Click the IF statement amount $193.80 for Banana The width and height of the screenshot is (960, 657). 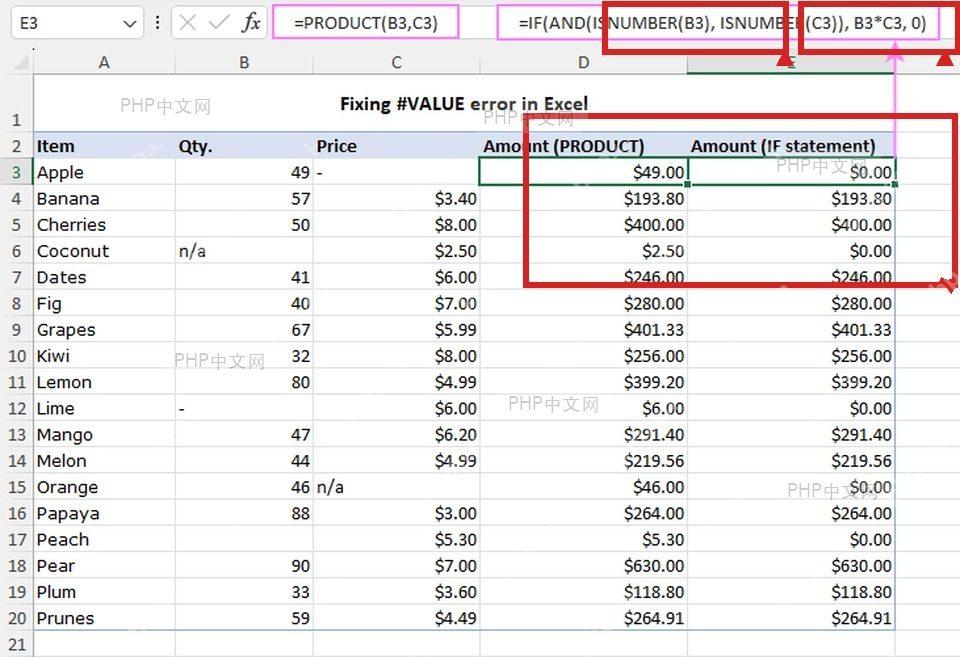pyautogui.click(x=791, y=198)
